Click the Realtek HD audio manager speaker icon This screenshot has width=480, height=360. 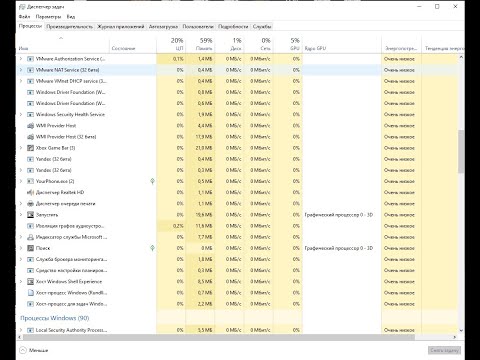point(30,192)
